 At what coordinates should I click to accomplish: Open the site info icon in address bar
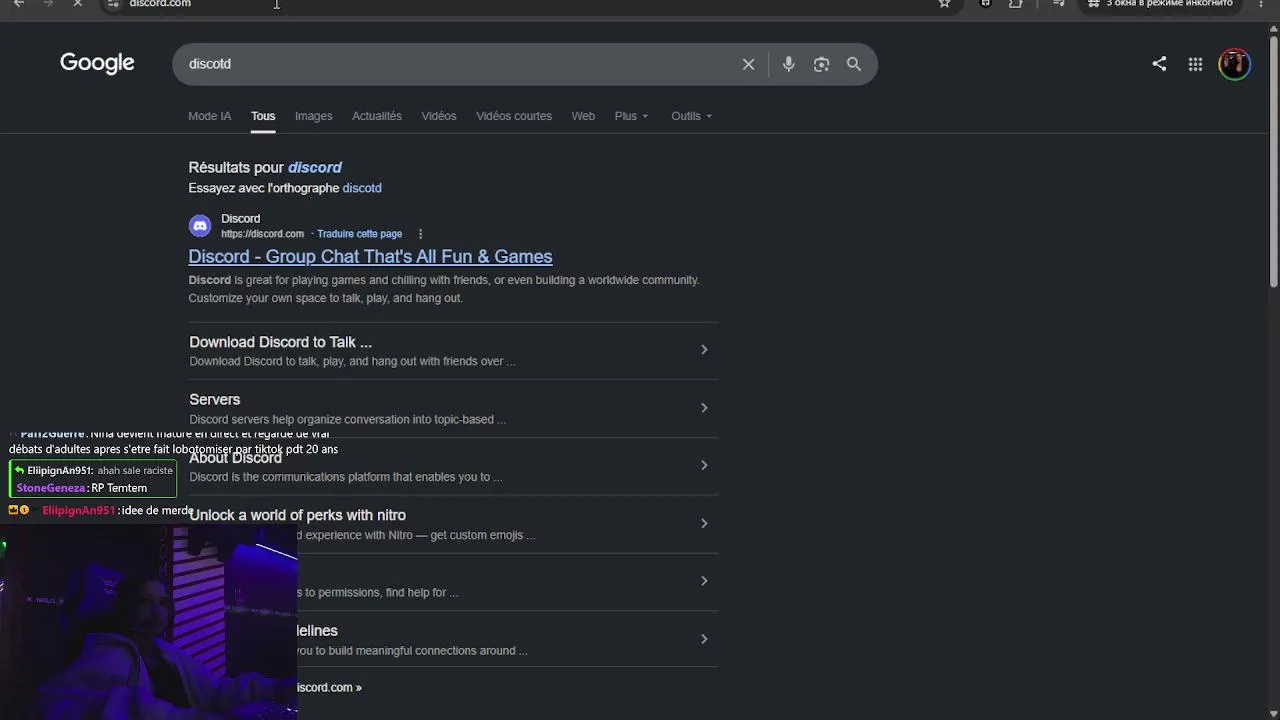113,4
